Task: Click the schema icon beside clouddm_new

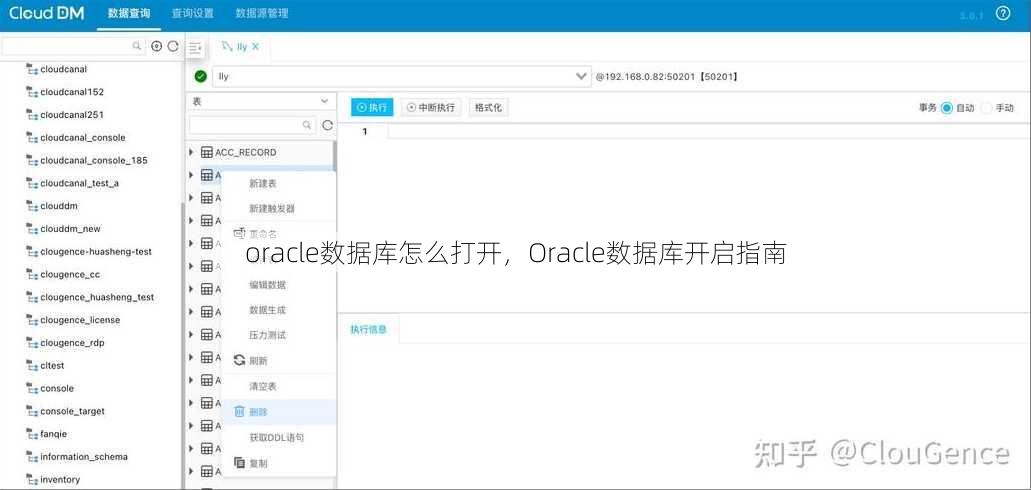Action: [x=32, y=229]
